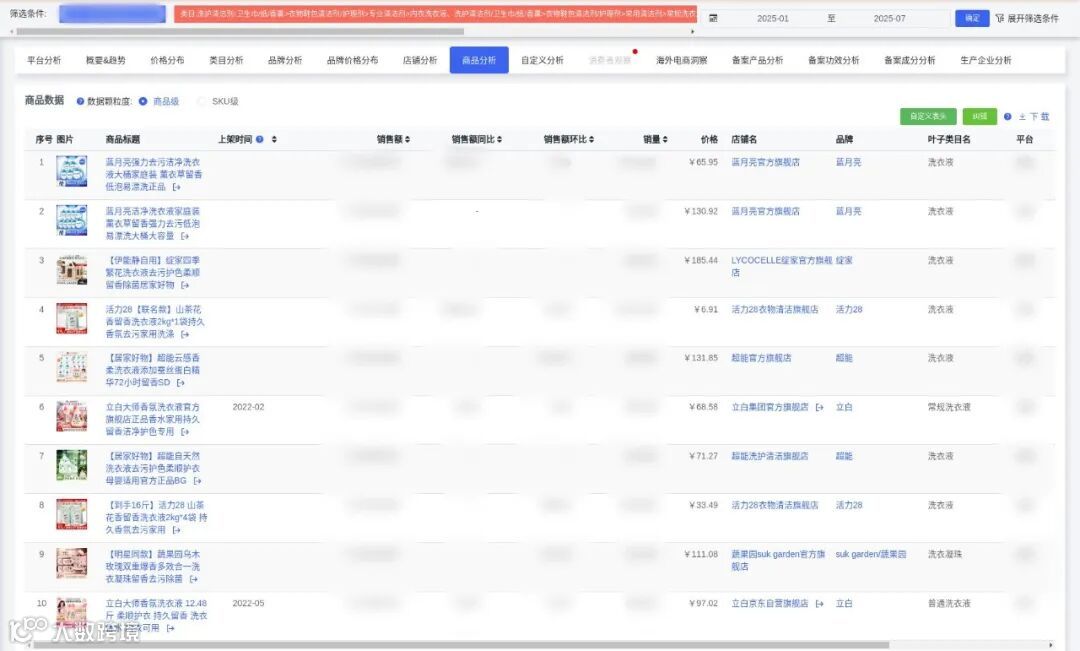
Task: Click the top filter bar horizontal scrollbar
Action: (x=240, y=32)
